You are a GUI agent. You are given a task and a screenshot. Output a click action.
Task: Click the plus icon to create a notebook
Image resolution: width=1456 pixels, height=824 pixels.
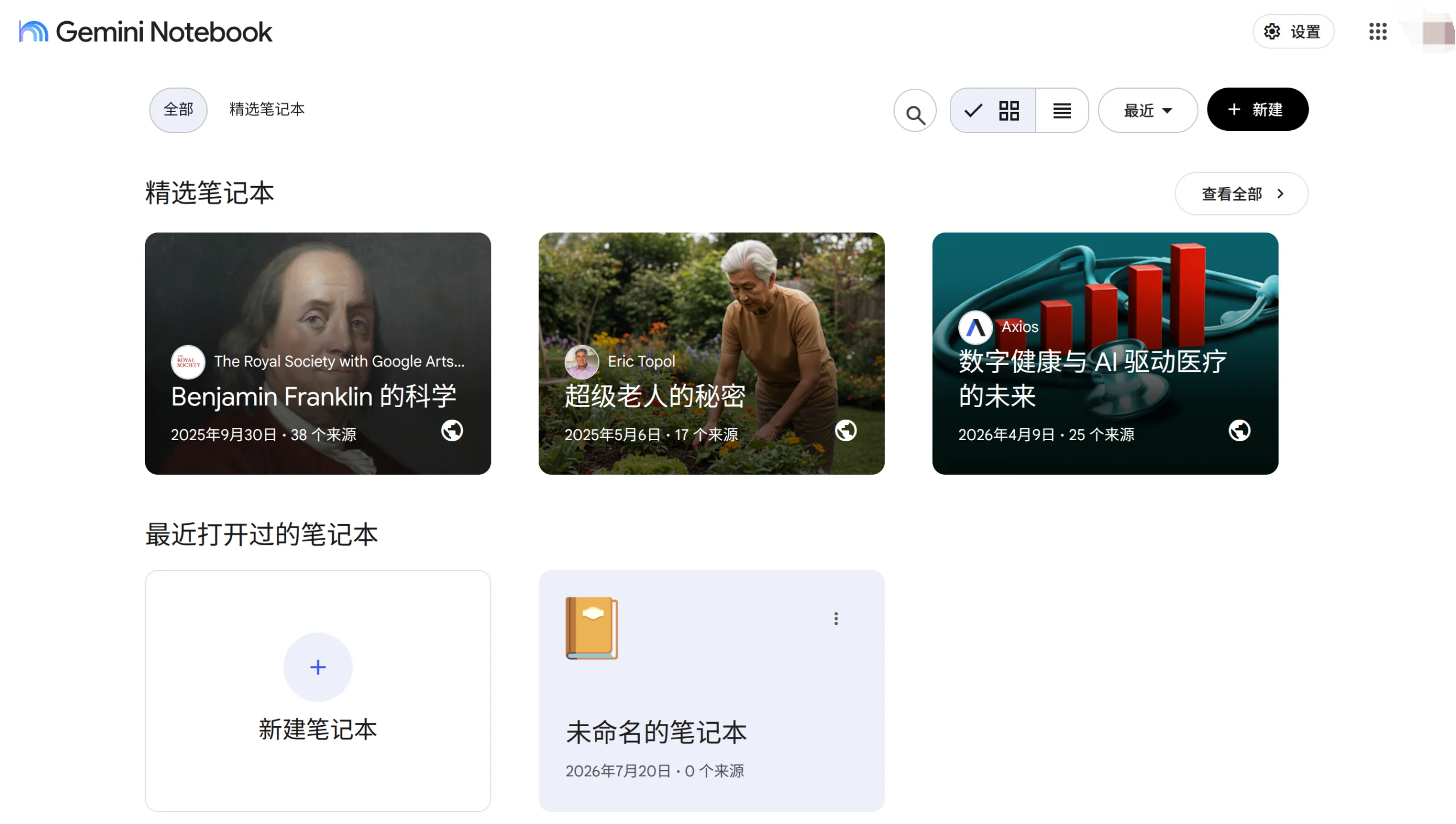[x=318, y=666]
